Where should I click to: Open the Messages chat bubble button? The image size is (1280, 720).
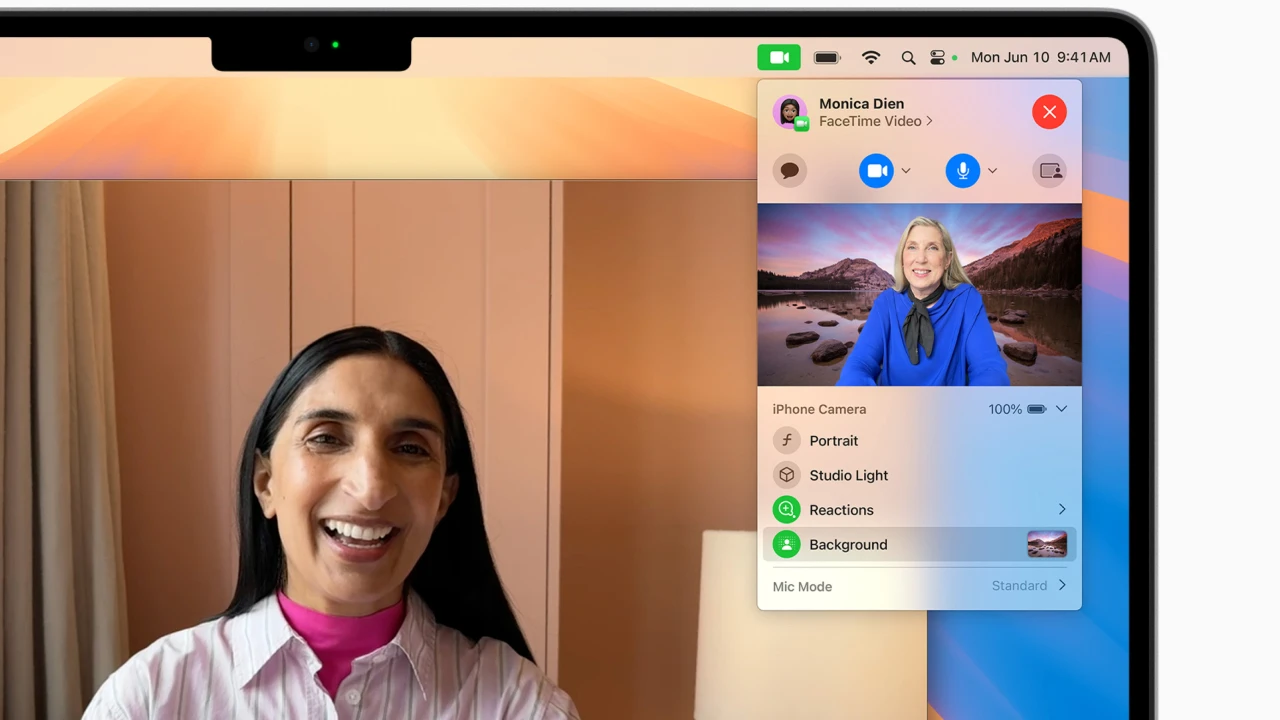pos(790,171)
